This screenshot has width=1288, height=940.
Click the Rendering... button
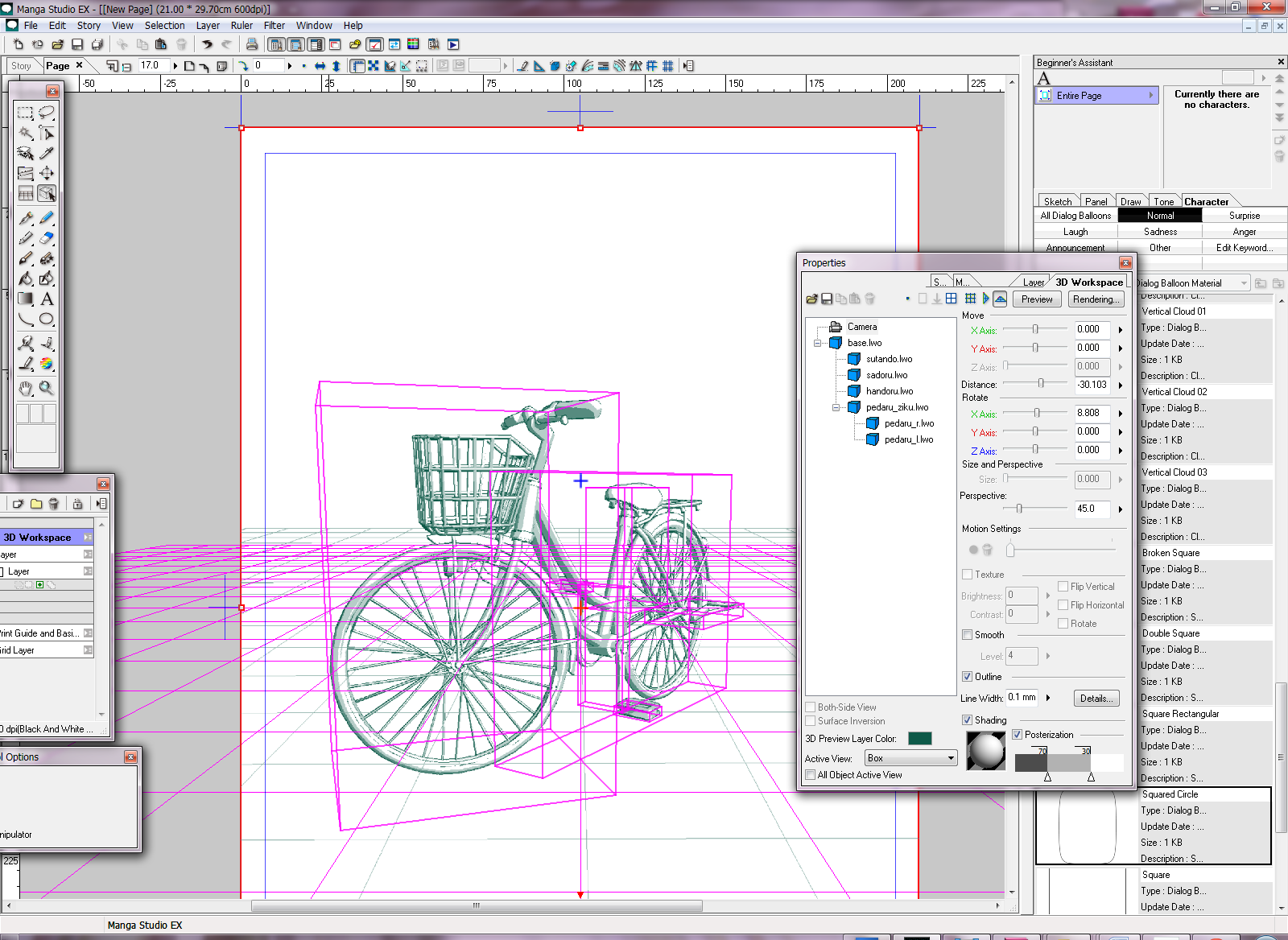coord(1096,299)
